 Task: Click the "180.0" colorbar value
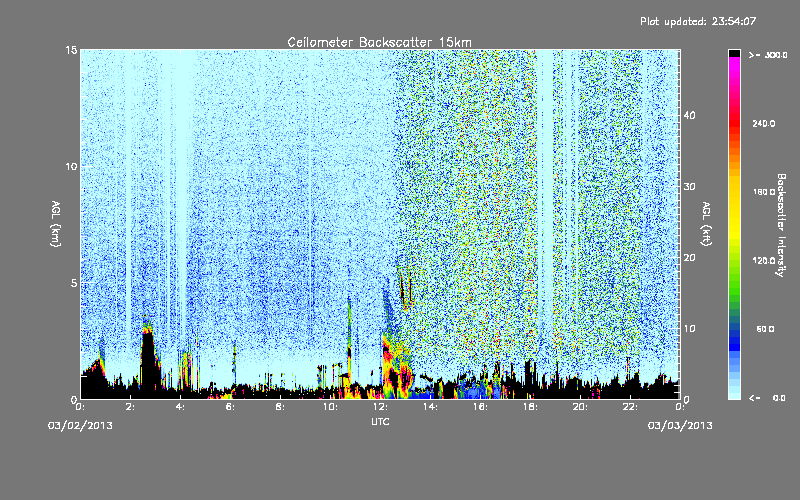pos(764,192)
